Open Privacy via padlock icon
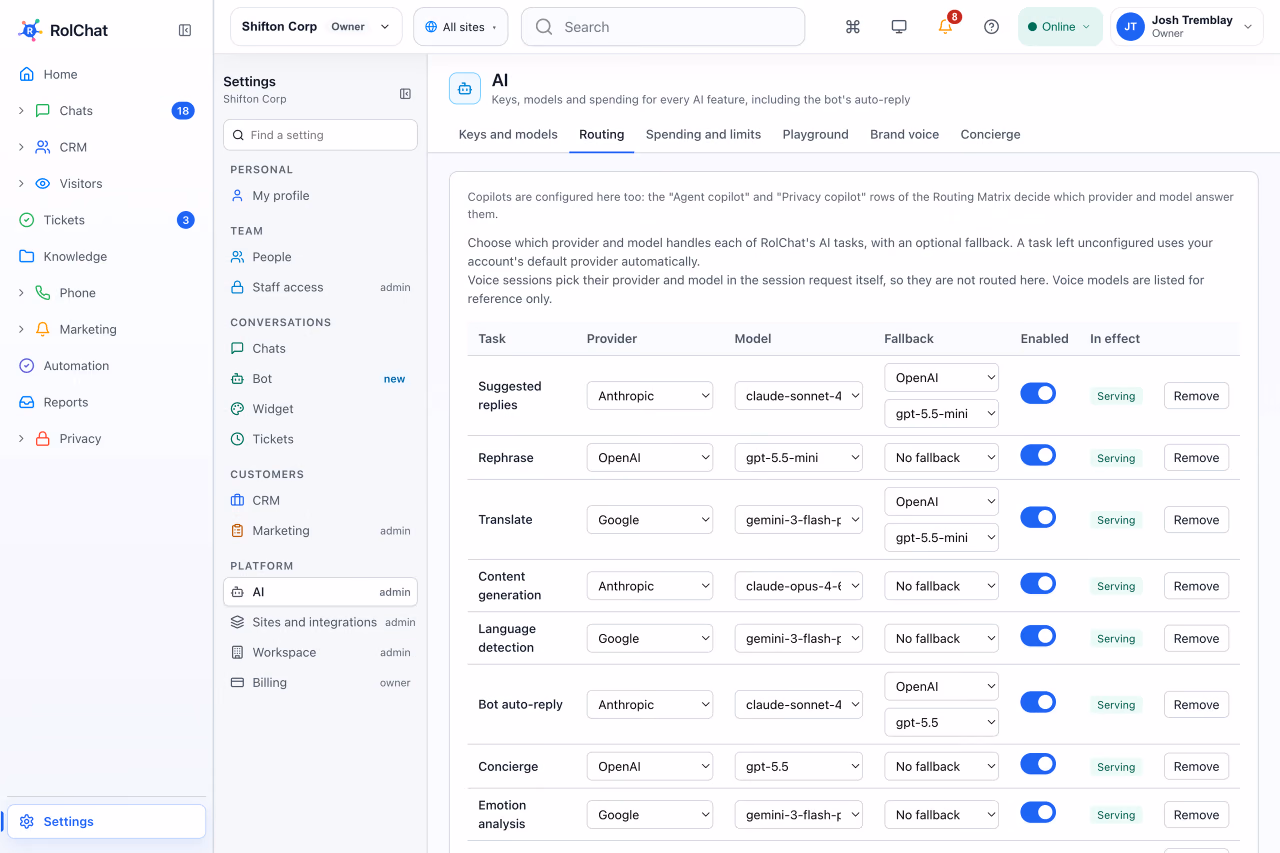 43,439
